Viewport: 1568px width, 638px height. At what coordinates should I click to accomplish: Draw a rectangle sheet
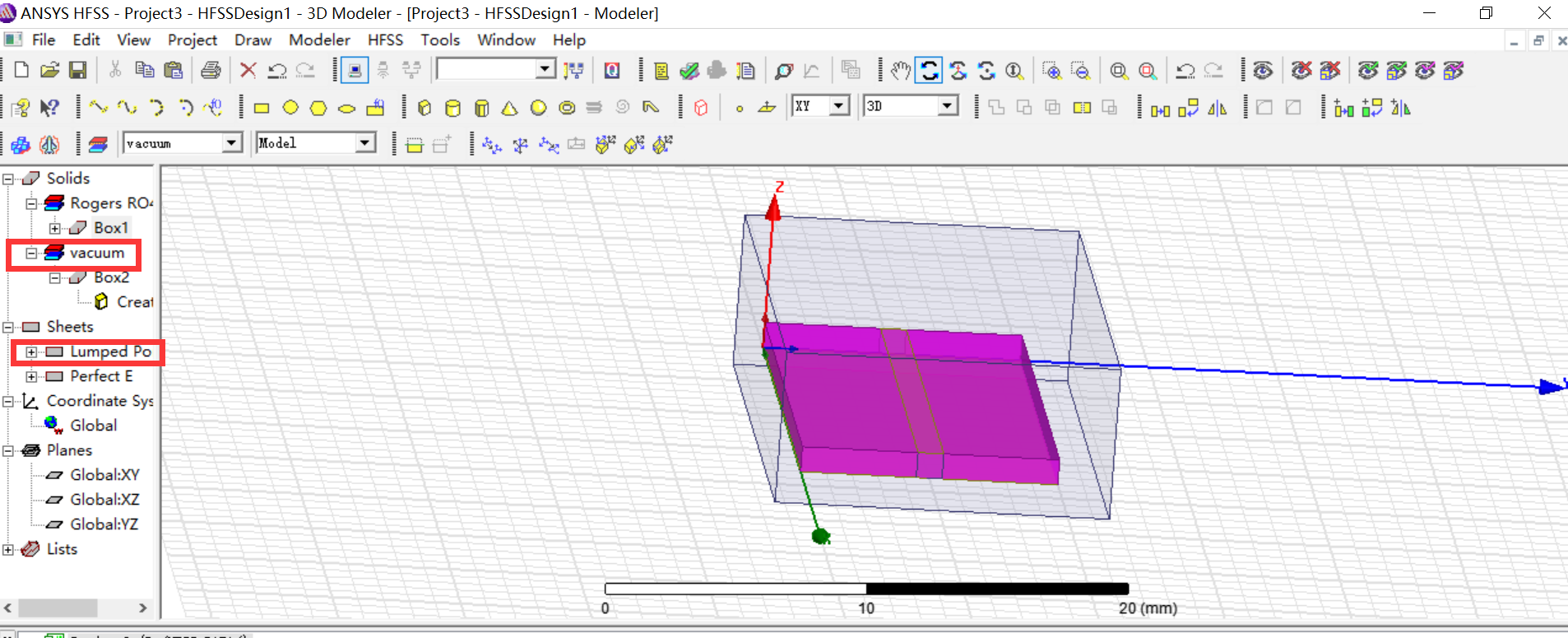262,108
